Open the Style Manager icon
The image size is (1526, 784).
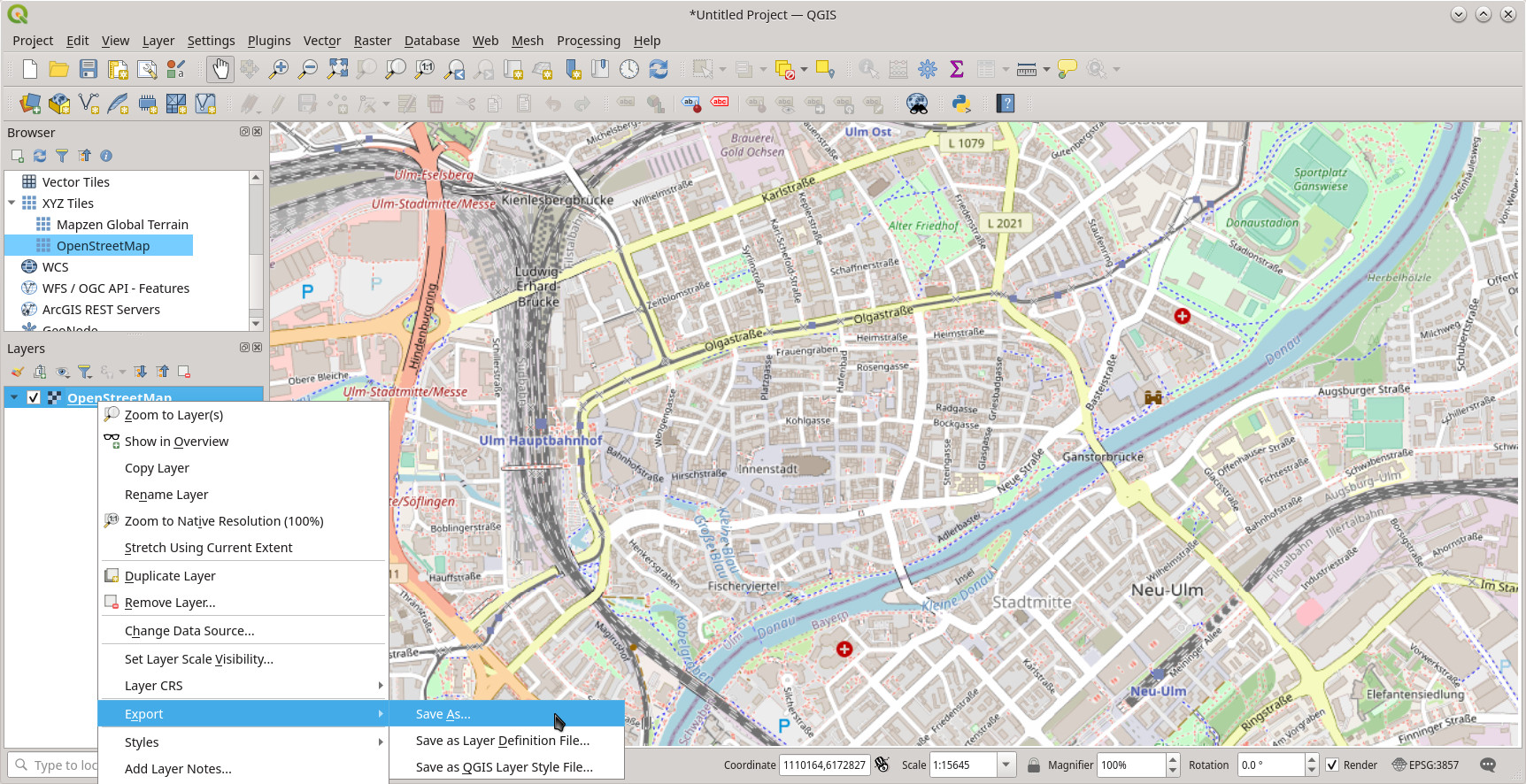(x=176, y=69)
